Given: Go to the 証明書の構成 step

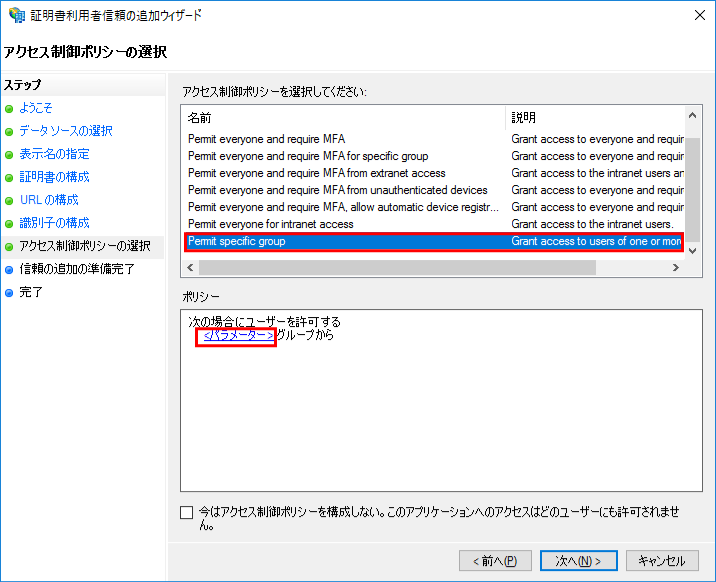Looking at the screenshot, I should click(54, 177).
